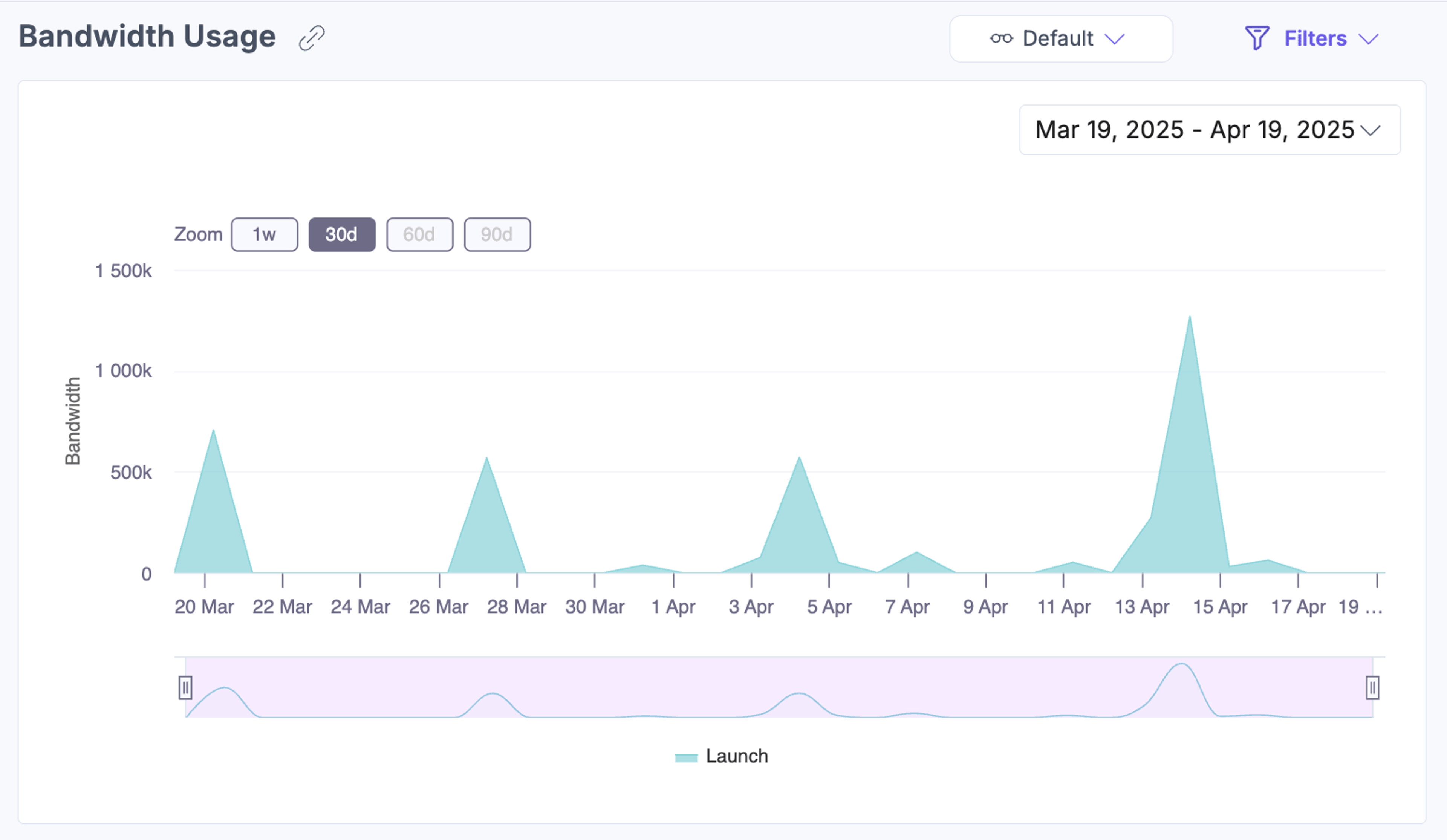Click the '1 500k' y-axis label

tap(123, 271)
